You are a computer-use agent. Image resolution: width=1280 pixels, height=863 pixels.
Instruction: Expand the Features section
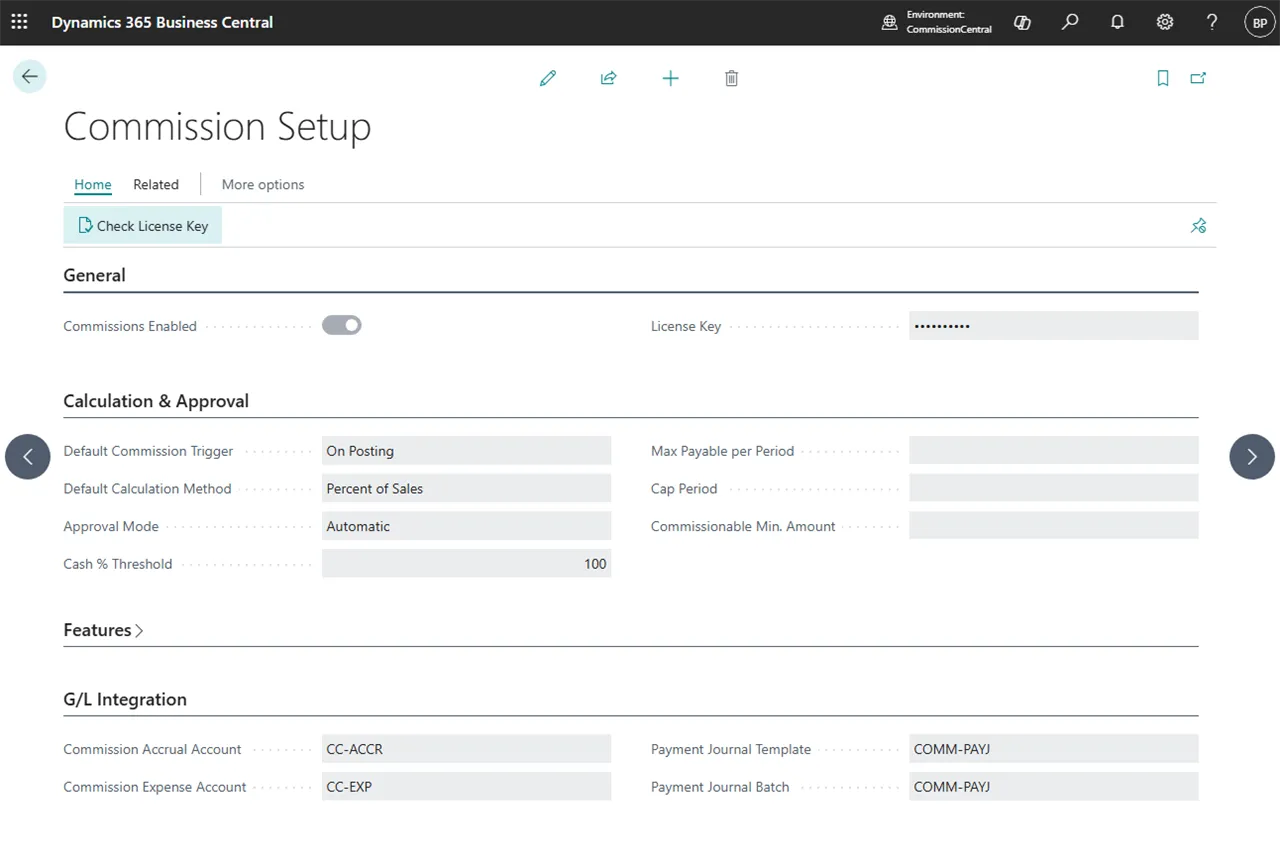(104, 630)
